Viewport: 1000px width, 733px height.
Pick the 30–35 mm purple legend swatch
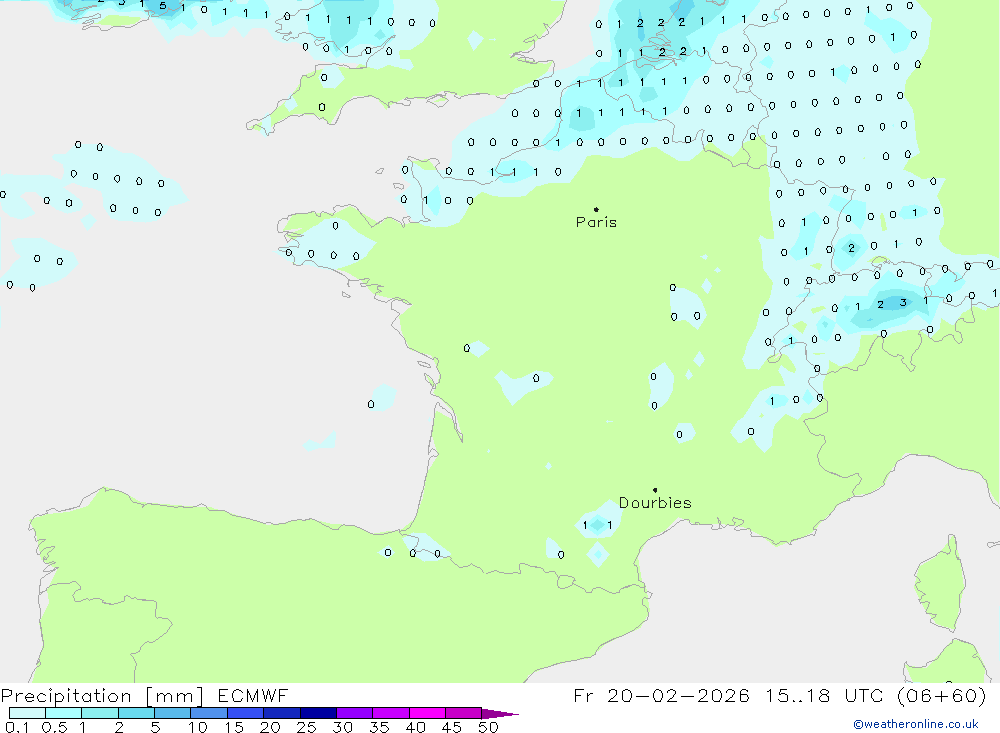[x=354, y=713]
